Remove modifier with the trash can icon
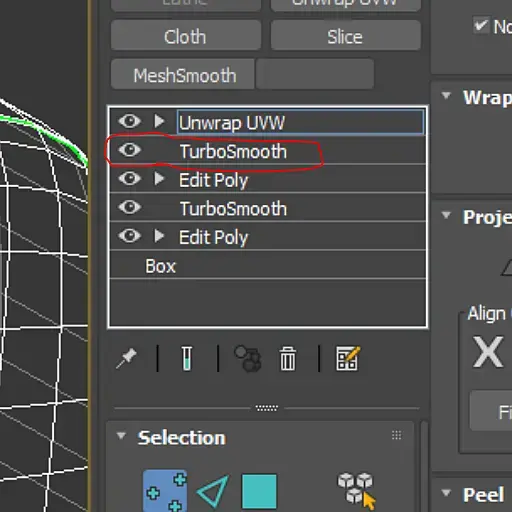 287,359
